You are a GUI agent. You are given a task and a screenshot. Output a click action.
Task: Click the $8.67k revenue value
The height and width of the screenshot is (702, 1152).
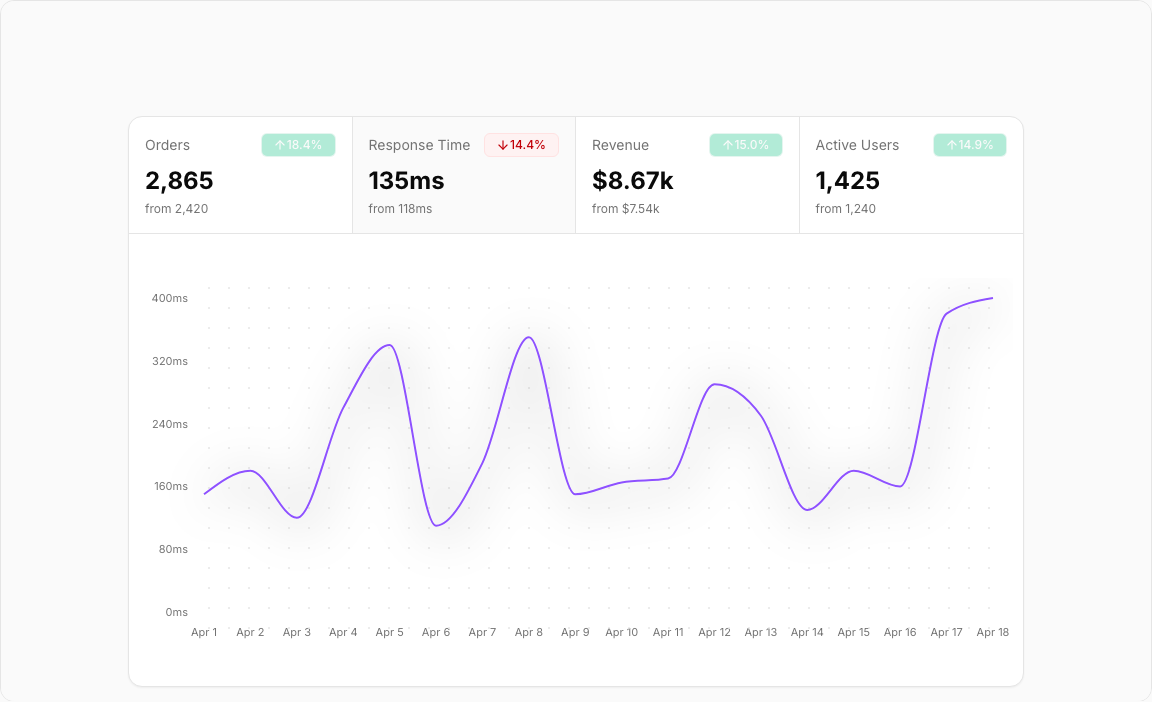(633, 181)
